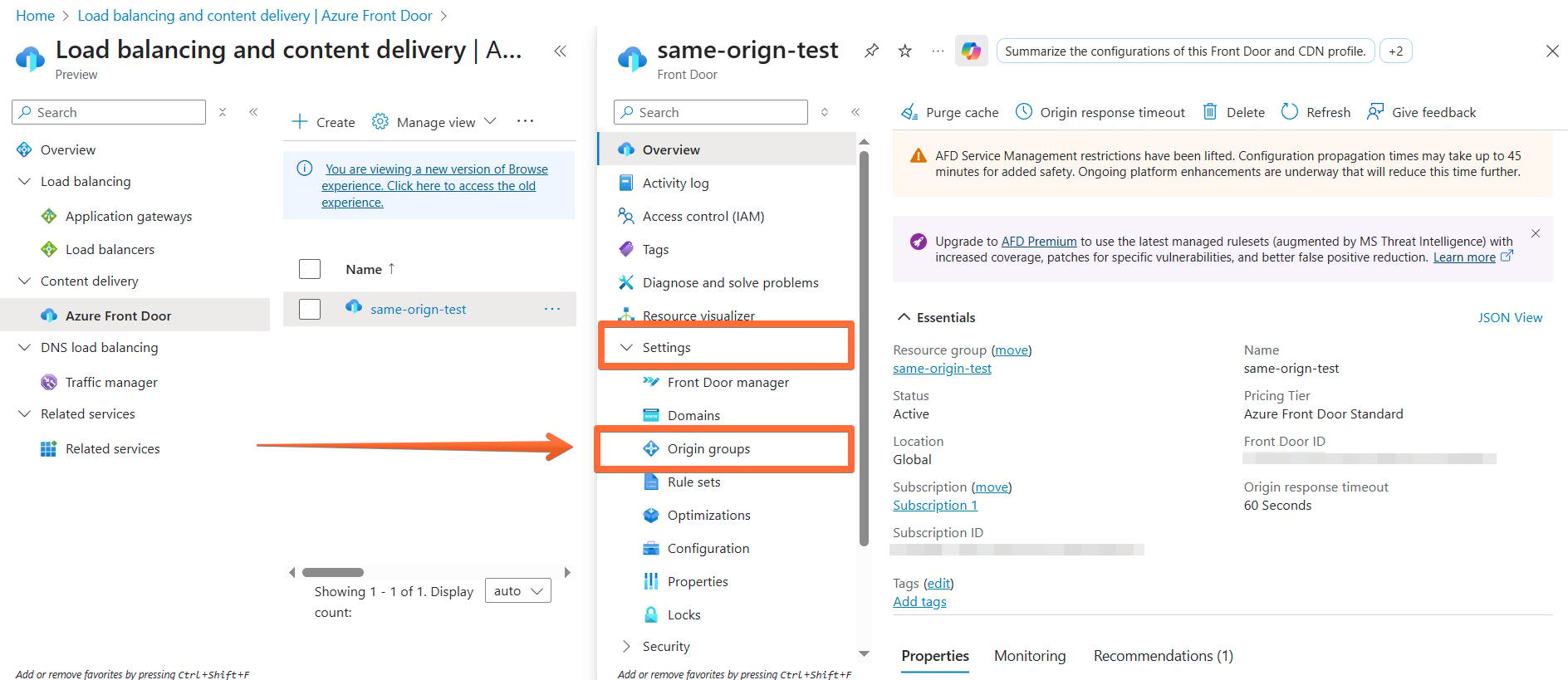Open the Manage view dropdown chevron
Viewport: 1568px width, 680px height.
pyautogui.click(x=490, y=121)
